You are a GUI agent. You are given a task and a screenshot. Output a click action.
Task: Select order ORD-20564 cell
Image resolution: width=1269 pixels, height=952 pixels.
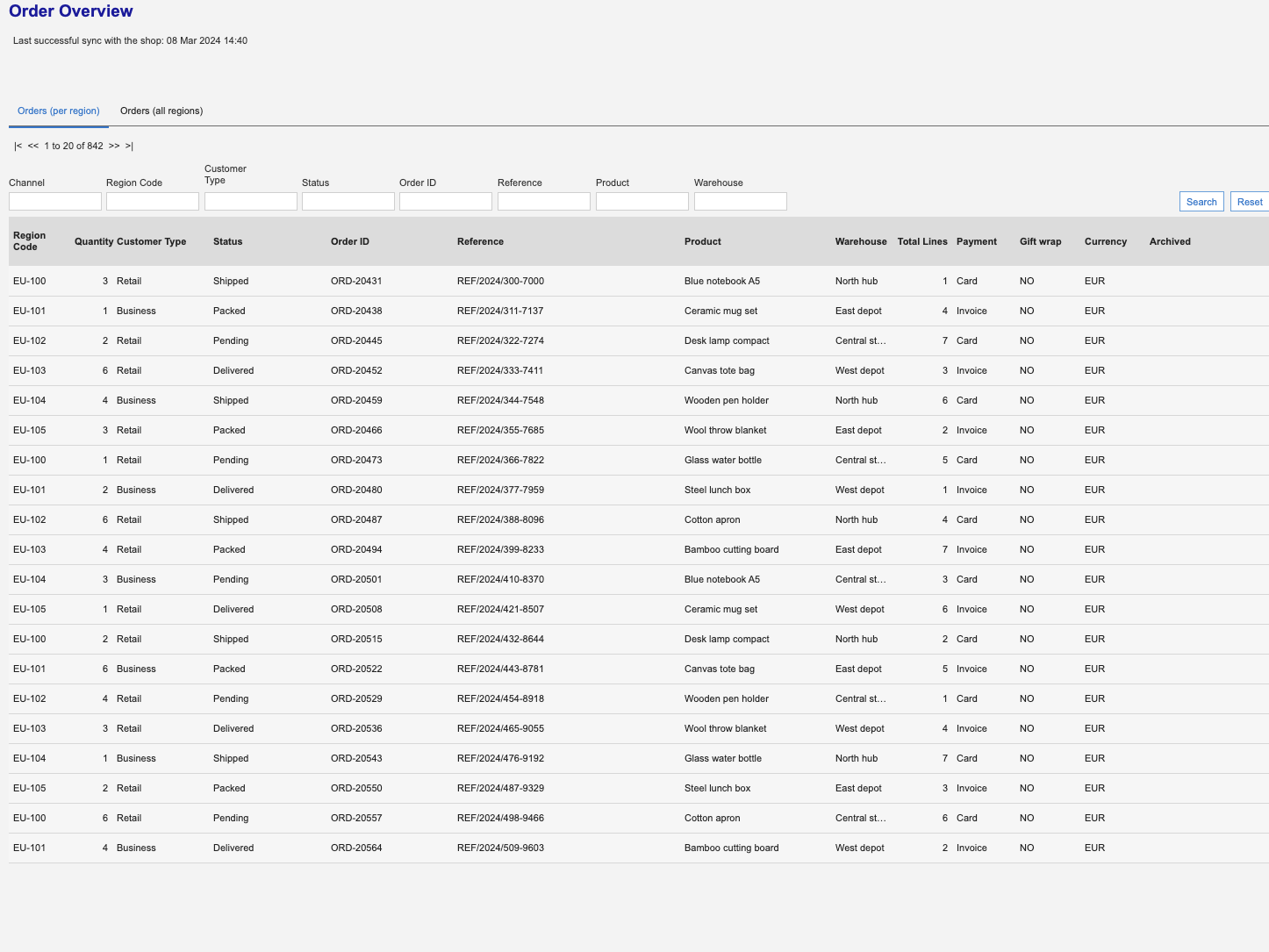pos(356,848)
